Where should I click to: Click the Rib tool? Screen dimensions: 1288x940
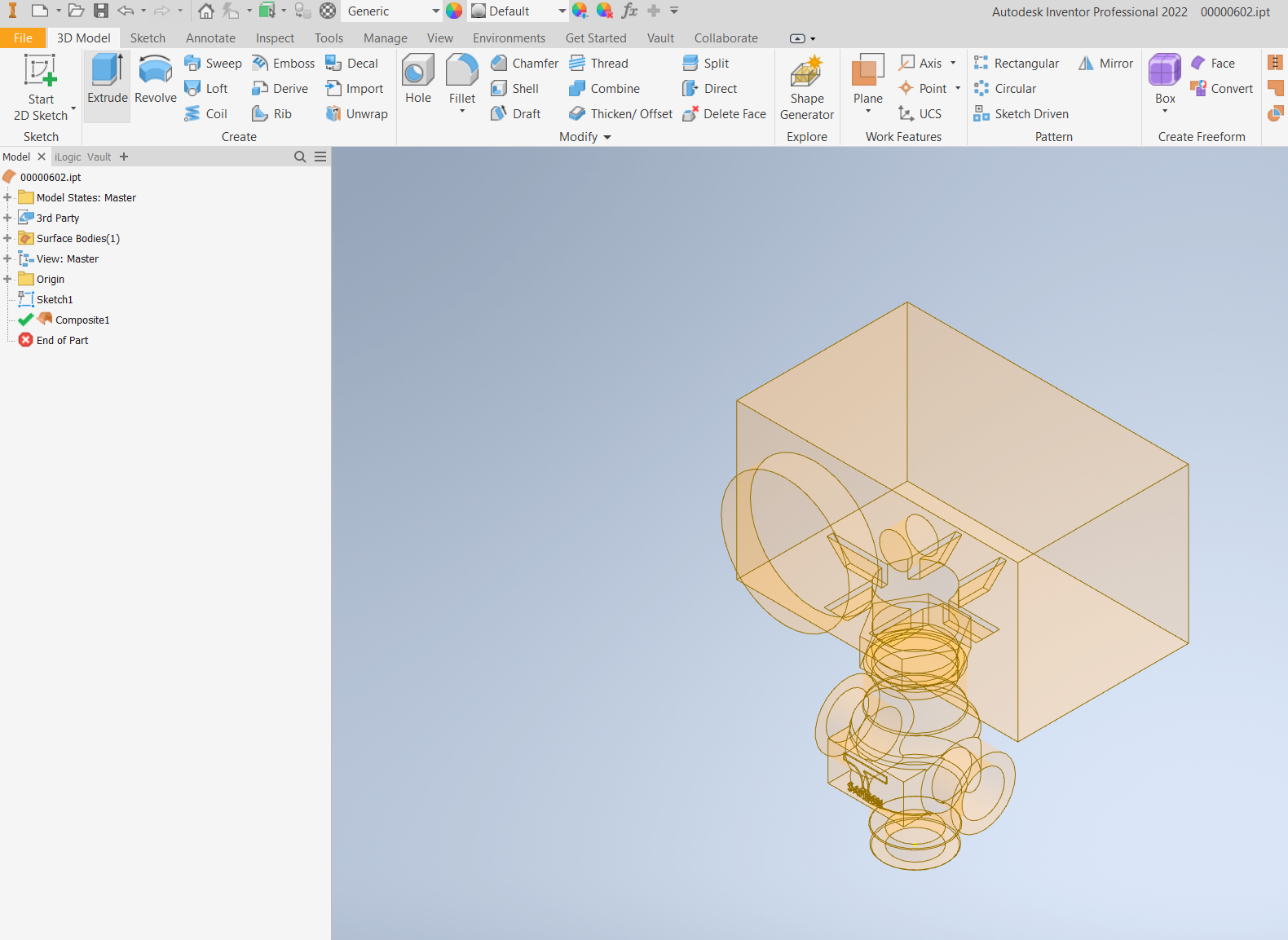pos(271,114)
